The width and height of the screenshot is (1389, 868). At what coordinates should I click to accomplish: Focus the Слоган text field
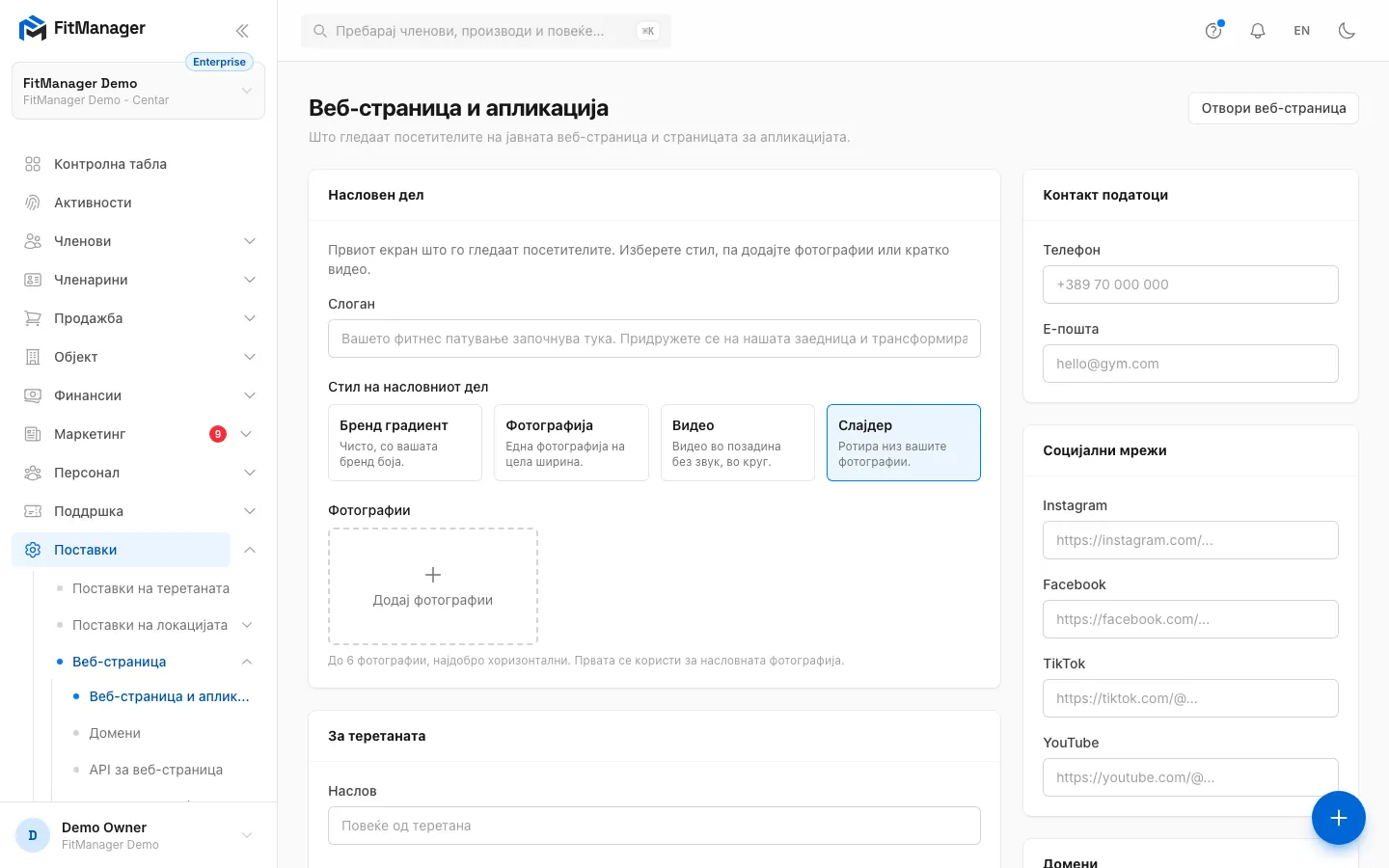tap(654, 339)
